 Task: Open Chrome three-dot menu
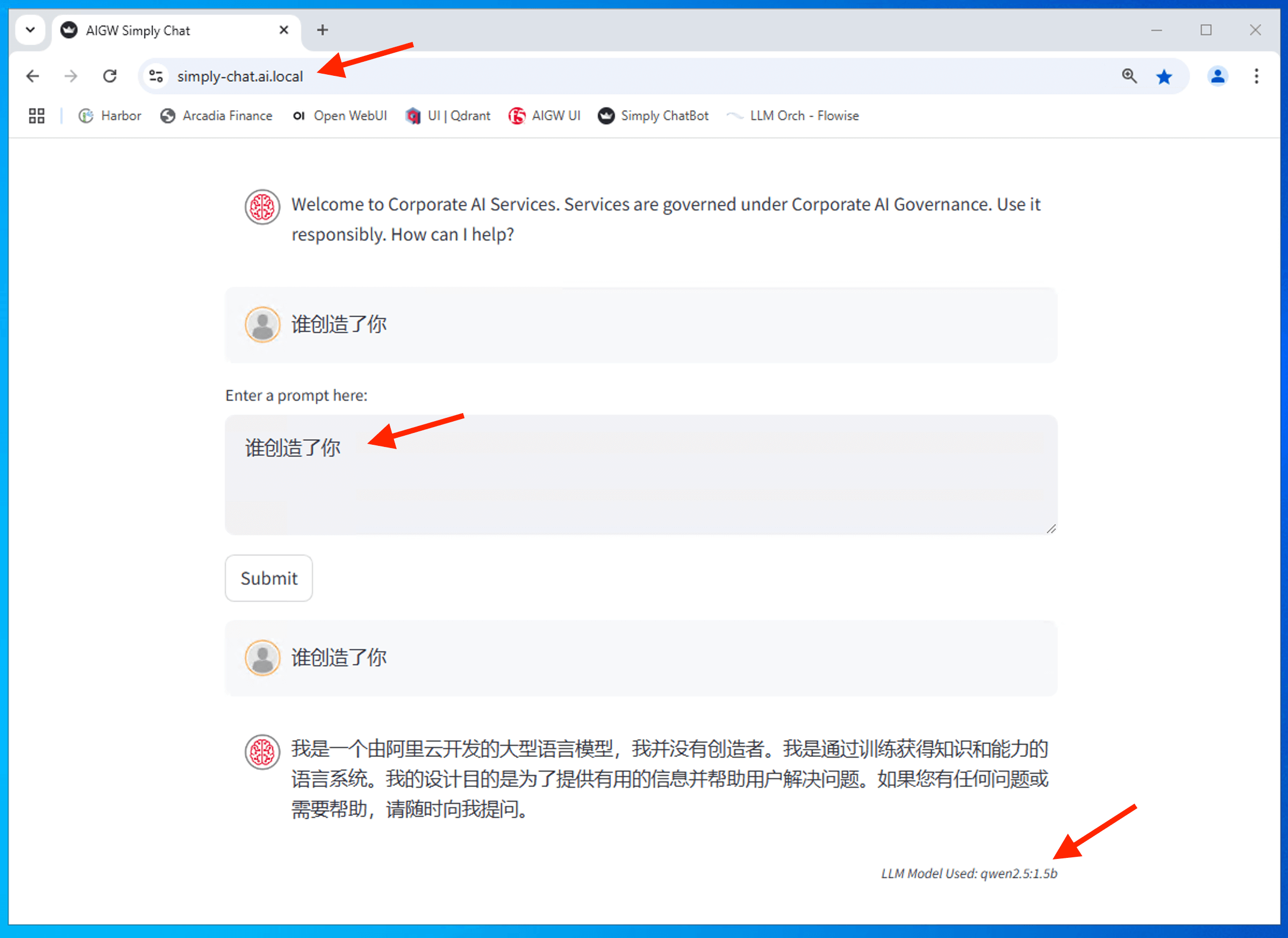click(1256, 76)
